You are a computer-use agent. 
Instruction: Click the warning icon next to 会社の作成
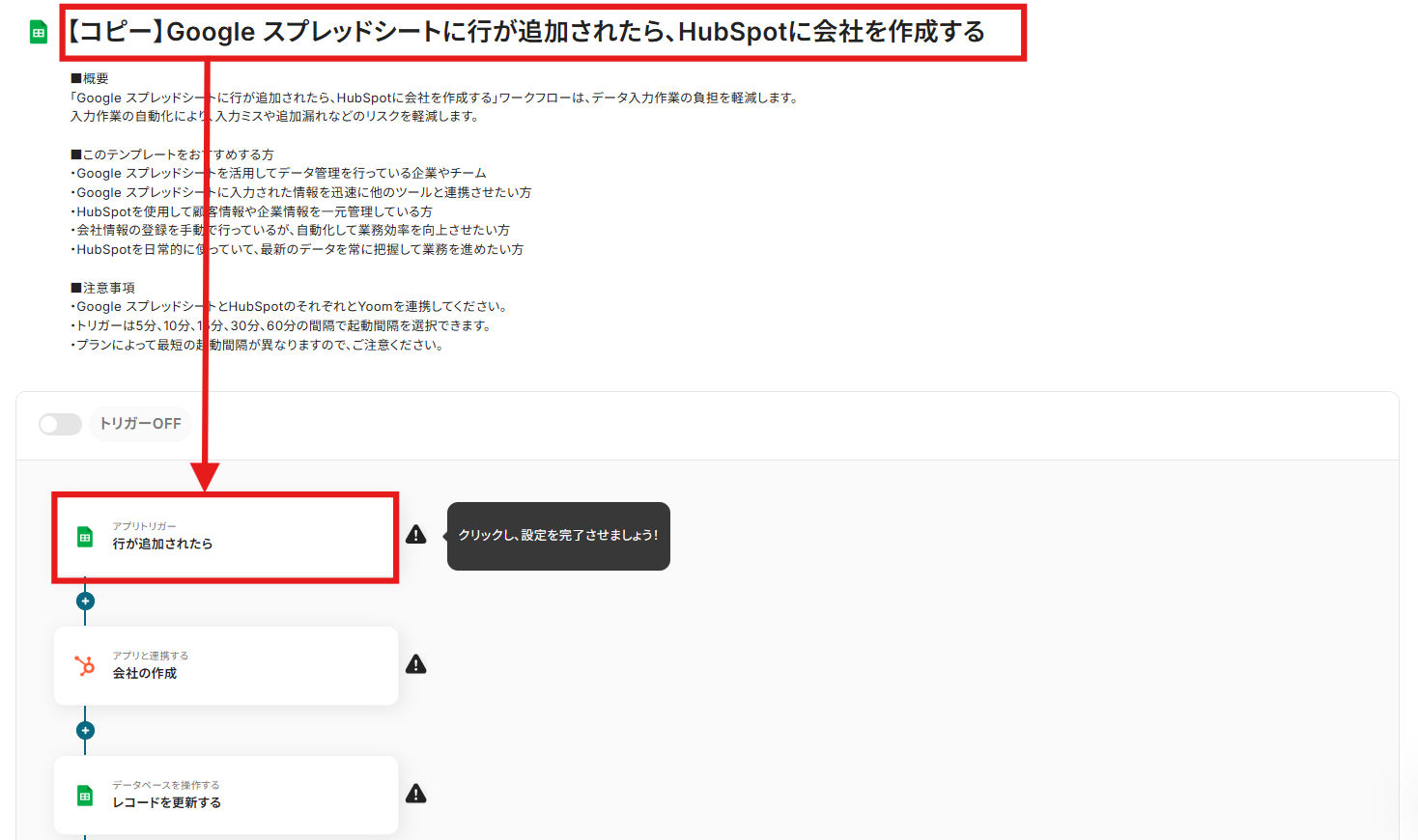pos(416,664)
